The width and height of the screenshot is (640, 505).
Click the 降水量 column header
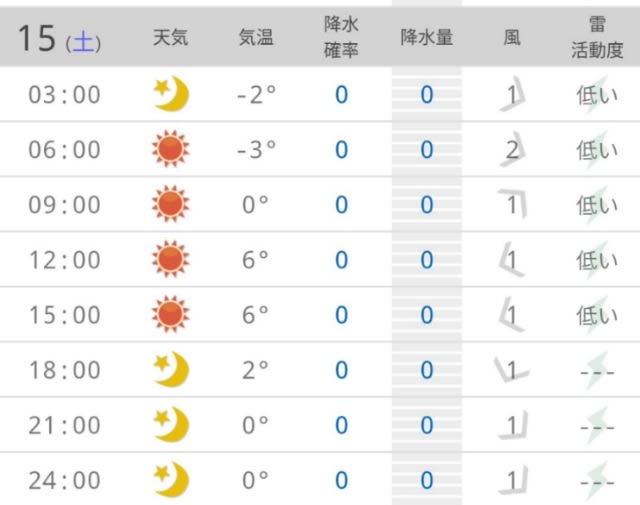click(427, 38)
